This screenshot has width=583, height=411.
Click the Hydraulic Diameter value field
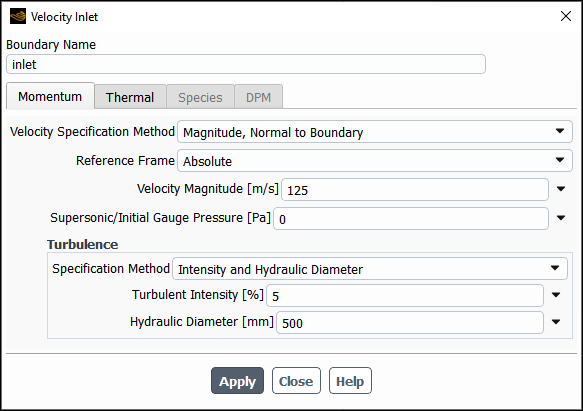[410, 322]
